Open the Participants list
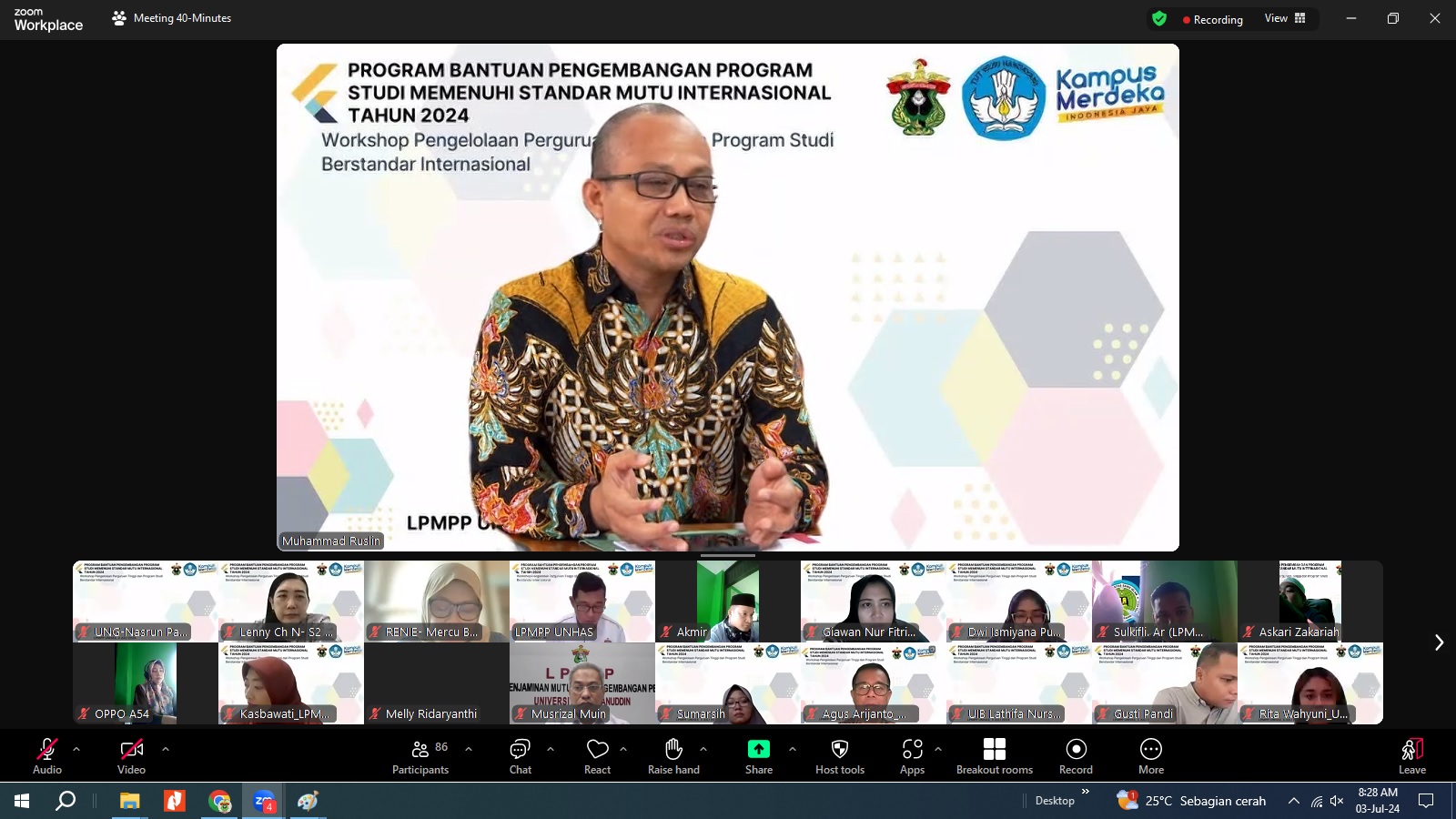The image size is (1456, 819). tap(420, 755)
